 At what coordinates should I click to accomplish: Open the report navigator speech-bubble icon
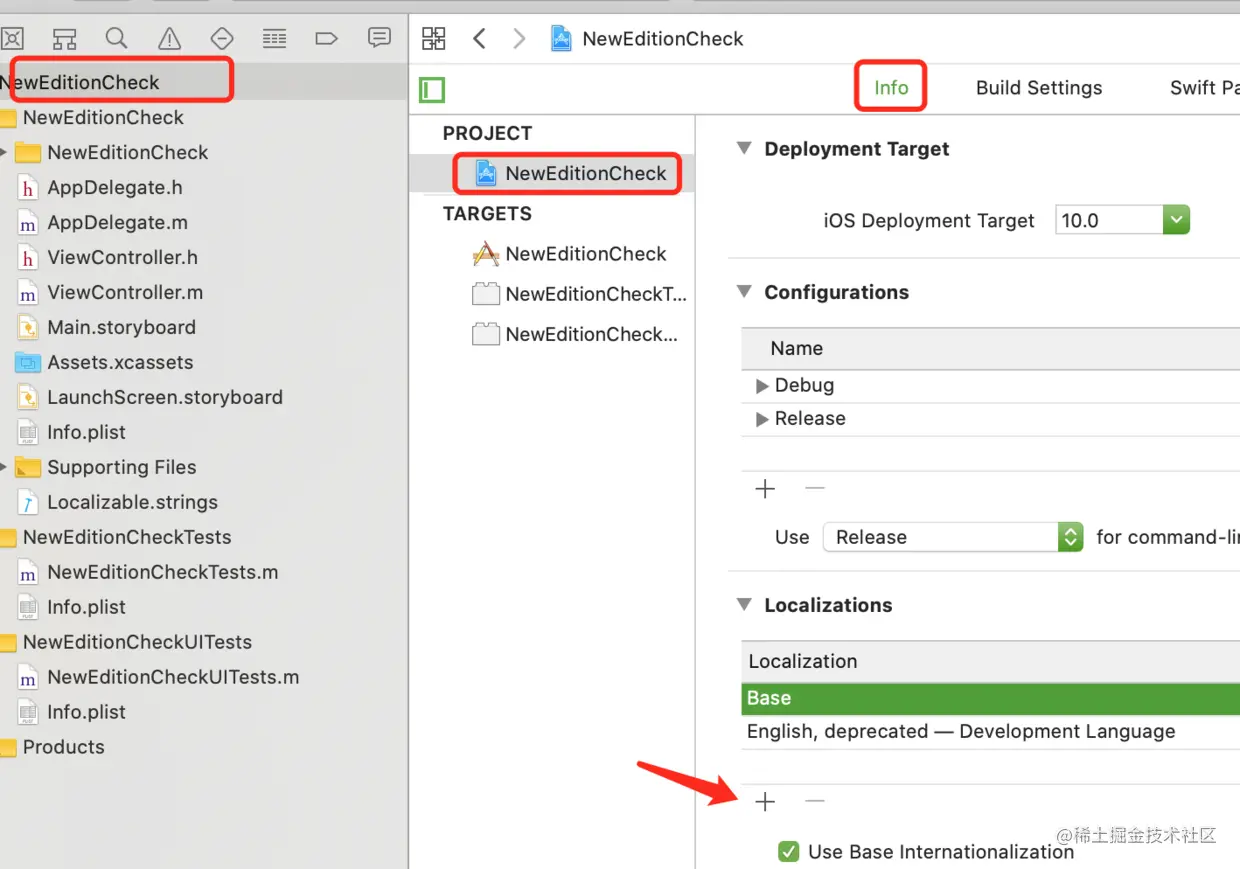click(379, 38)
